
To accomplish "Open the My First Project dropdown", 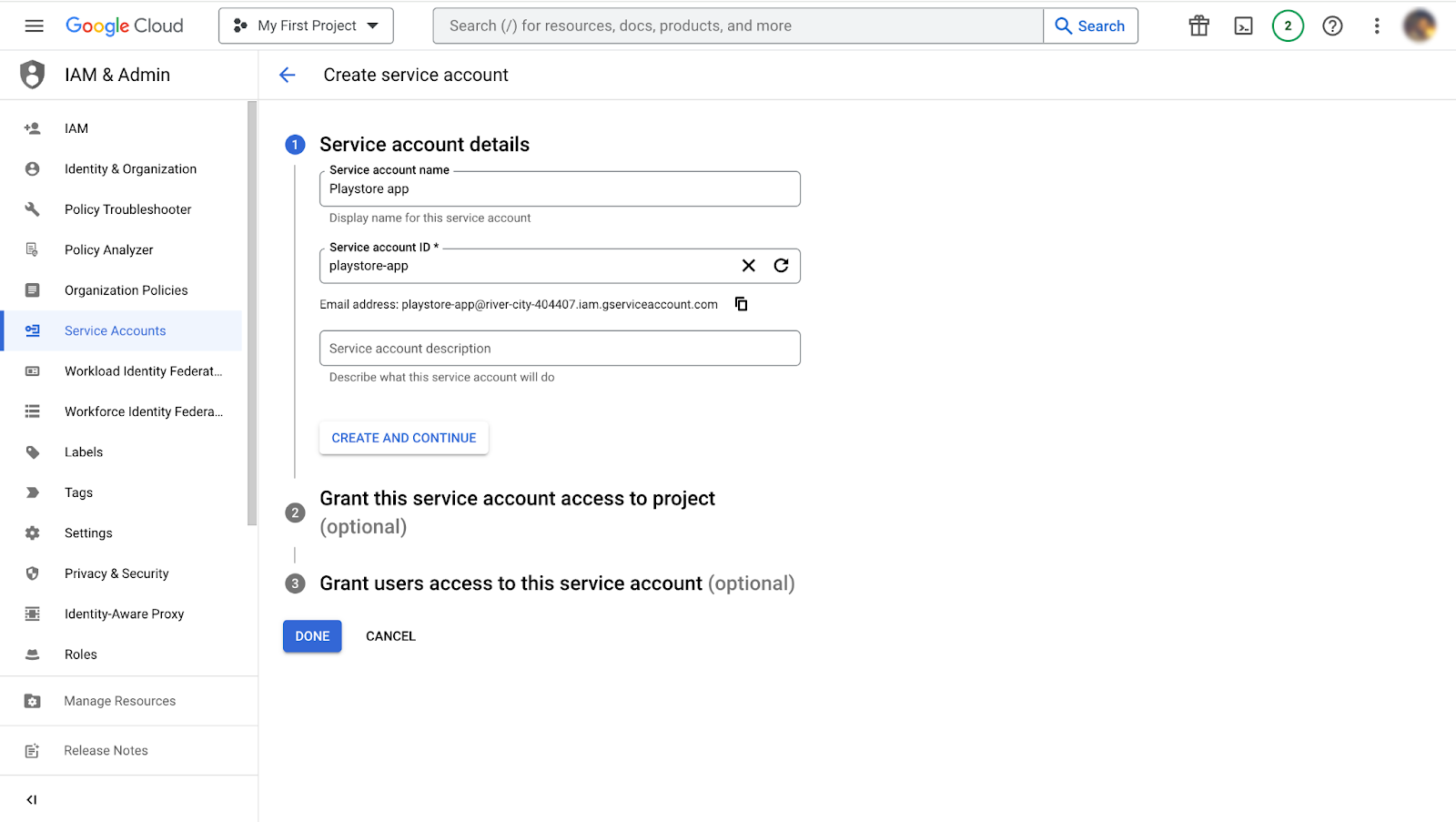I will 306,25.
